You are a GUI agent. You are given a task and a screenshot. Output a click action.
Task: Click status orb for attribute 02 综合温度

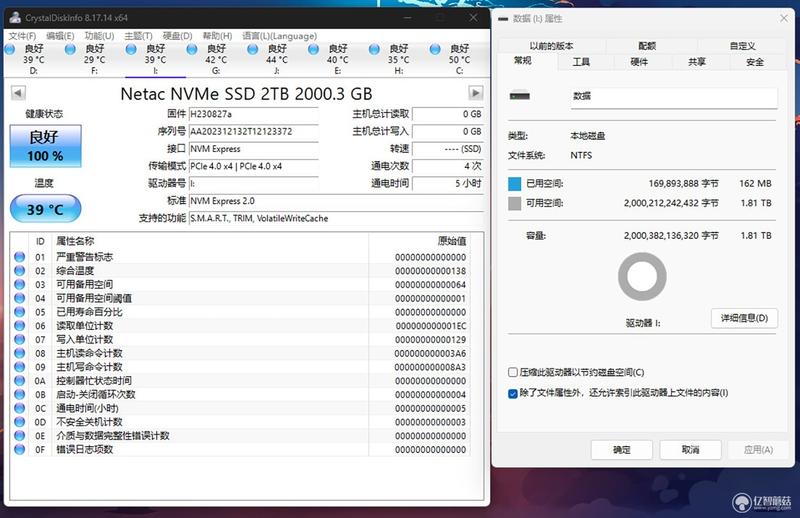pyautogui.click(x=19, y=270)
